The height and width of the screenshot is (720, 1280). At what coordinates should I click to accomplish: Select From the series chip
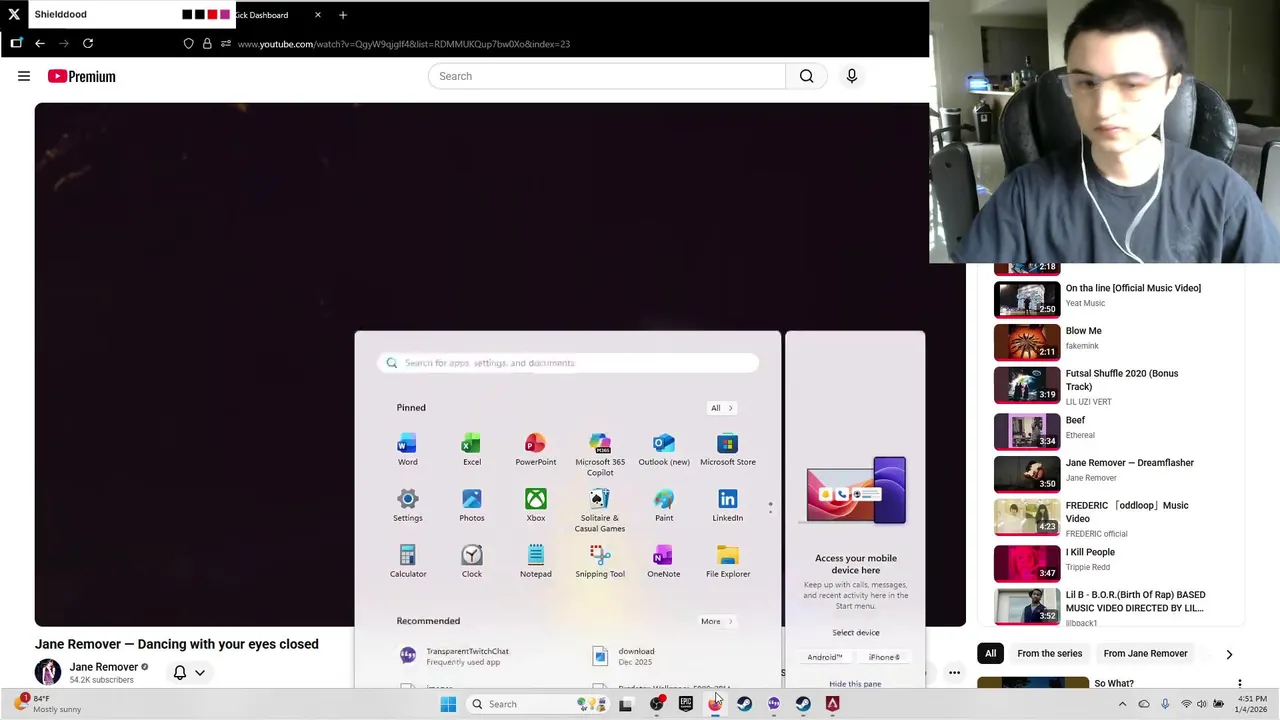coord(1049,654)
